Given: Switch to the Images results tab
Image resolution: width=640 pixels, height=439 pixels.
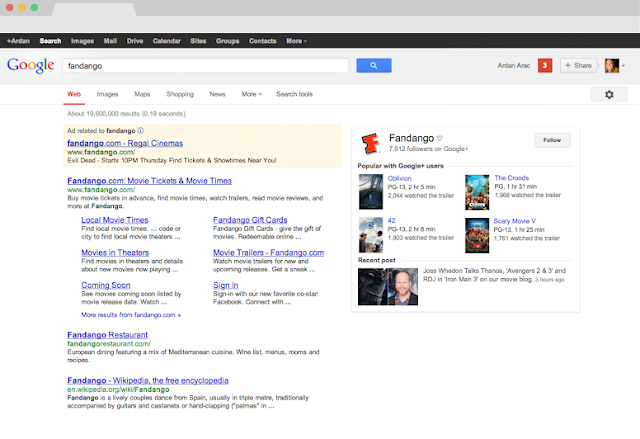Looking at the screenshot, I should tap(107, 94).
